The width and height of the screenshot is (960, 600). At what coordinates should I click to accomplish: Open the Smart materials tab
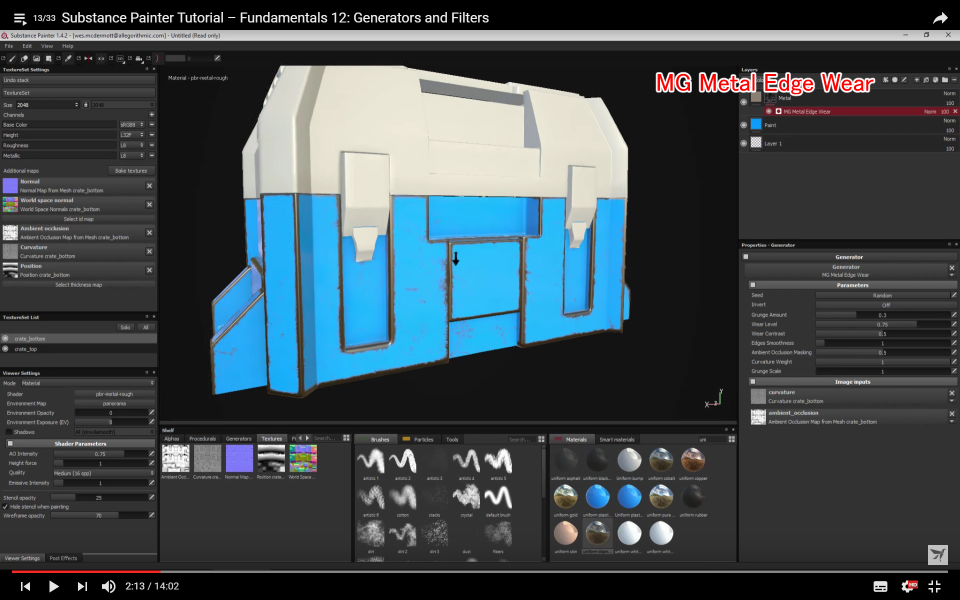(617, 440)
